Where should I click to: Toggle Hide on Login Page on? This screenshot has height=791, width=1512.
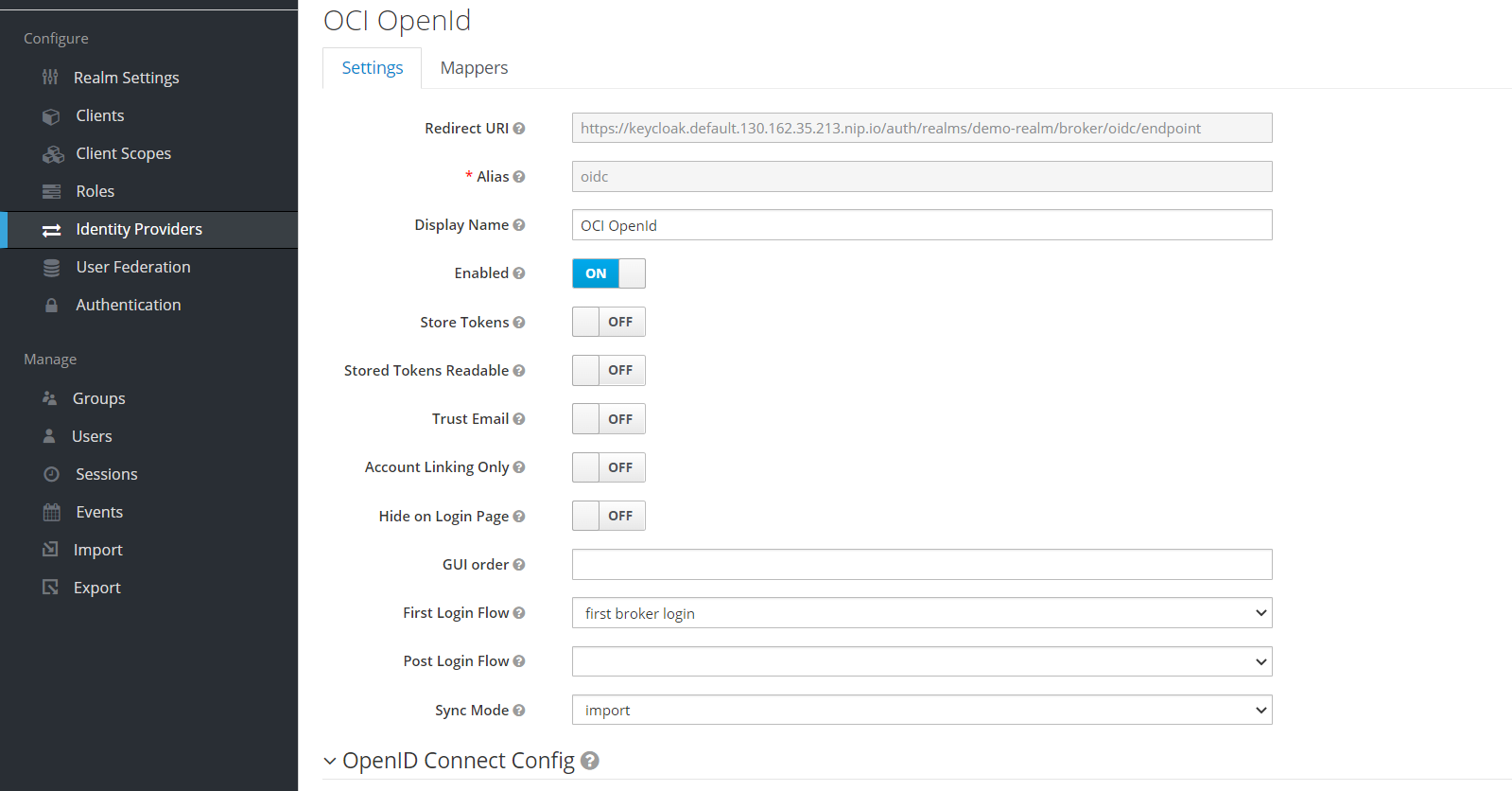click(609, 516)
